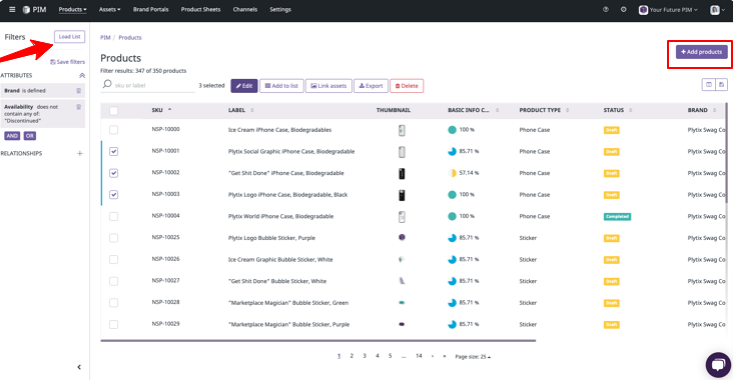Open the column layout view icon
Viewport: 733px width, 380px height.
[709, 85]
